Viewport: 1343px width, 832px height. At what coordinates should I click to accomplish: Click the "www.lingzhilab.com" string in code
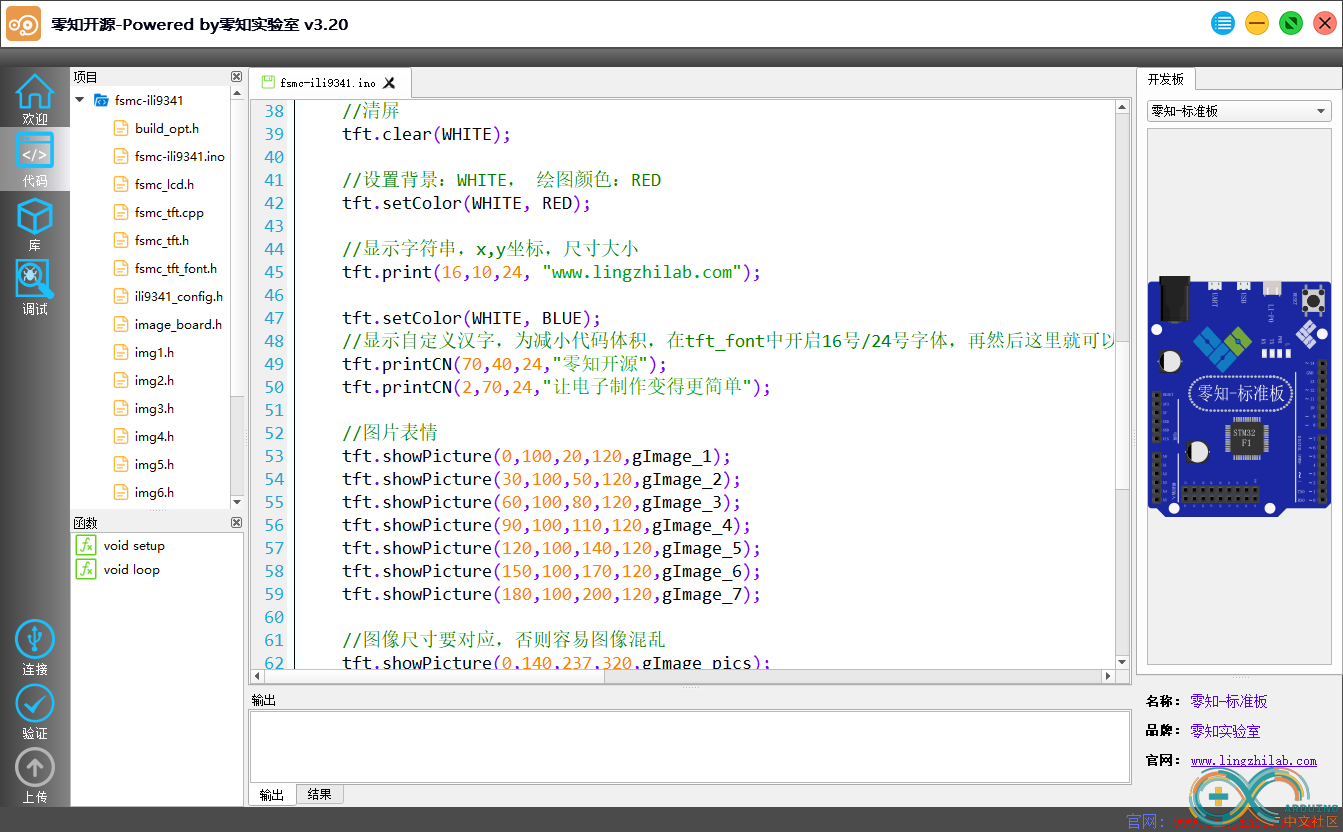642,272
